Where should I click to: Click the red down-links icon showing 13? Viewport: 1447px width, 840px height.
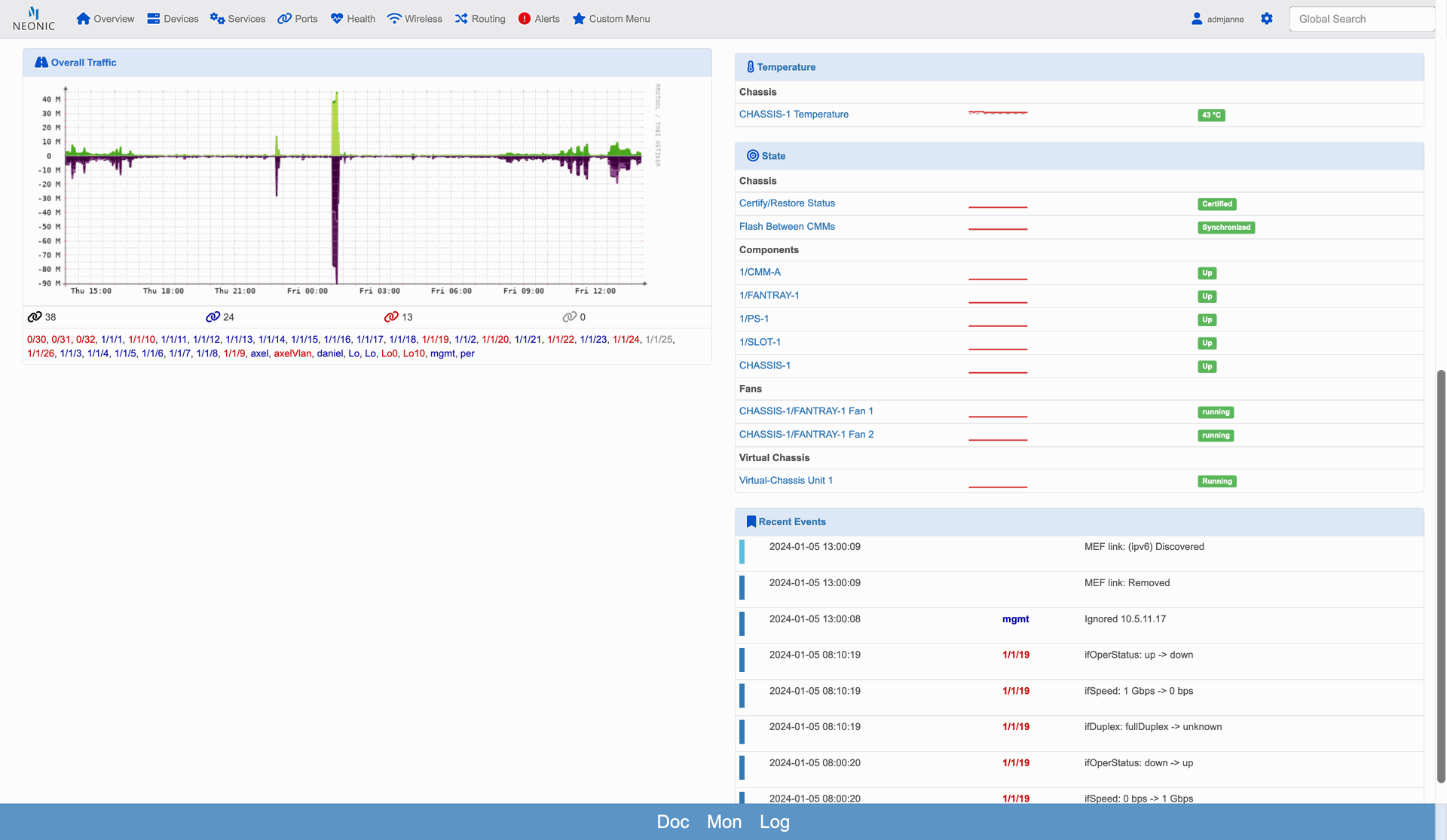[x=391, y=317]
